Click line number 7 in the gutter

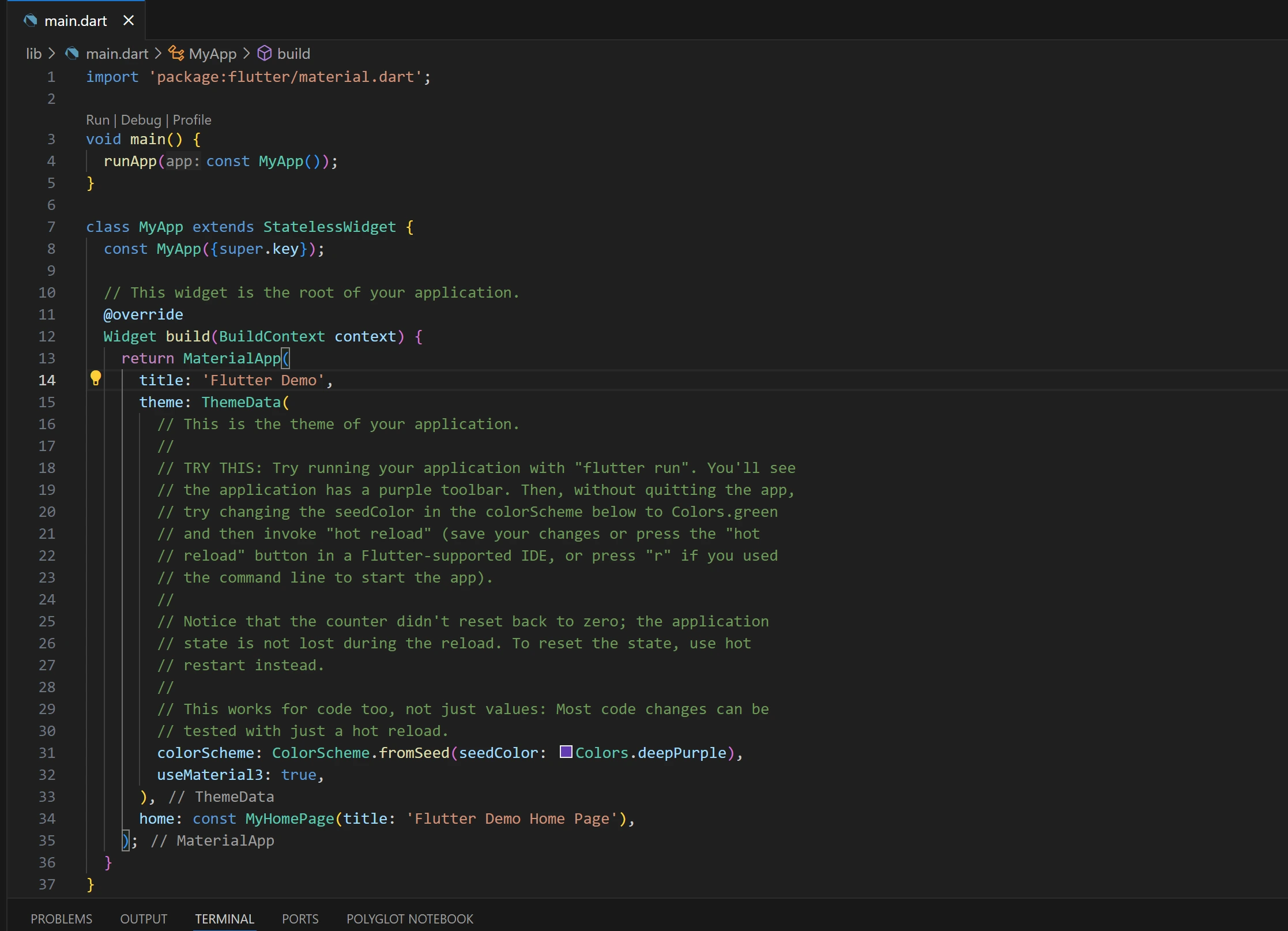51,227
